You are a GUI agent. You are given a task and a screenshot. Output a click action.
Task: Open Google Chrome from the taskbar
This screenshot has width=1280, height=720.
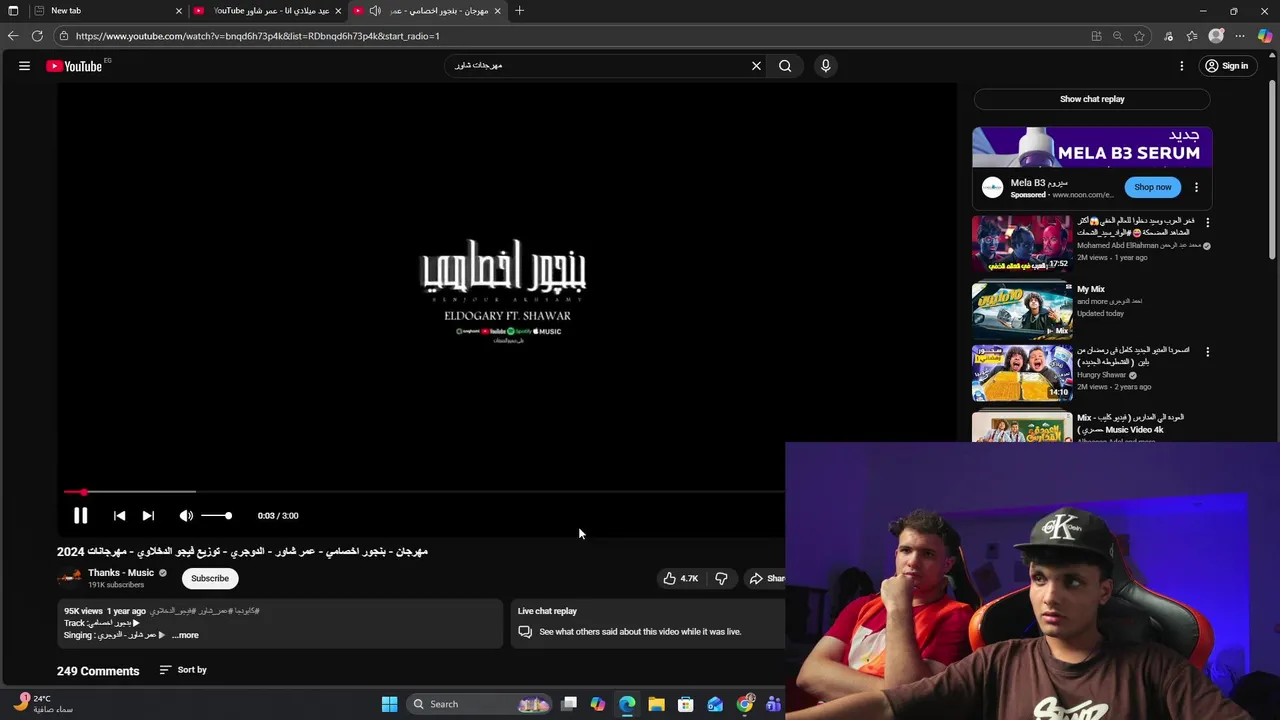pyautogui.click(x=745, y=704)
